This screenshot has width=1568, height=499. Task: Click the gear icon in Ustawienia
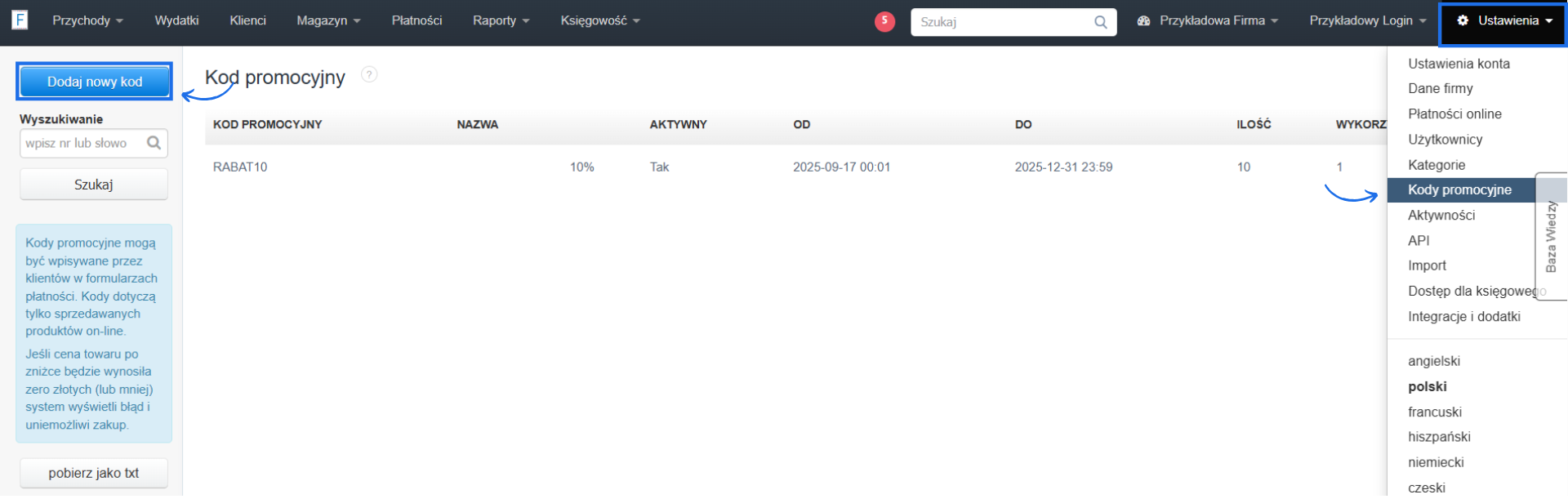pyautogui.click(x=1463, y=20)
